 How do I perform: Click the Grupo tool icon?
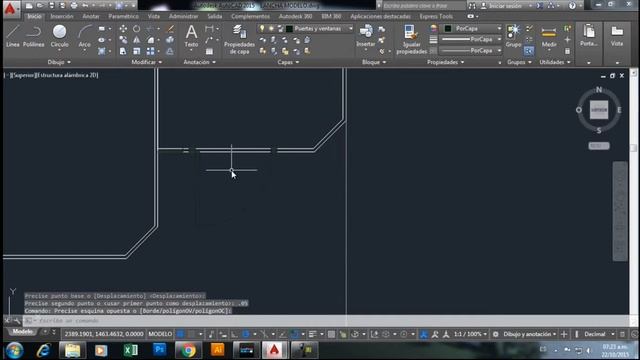(513, 36)
